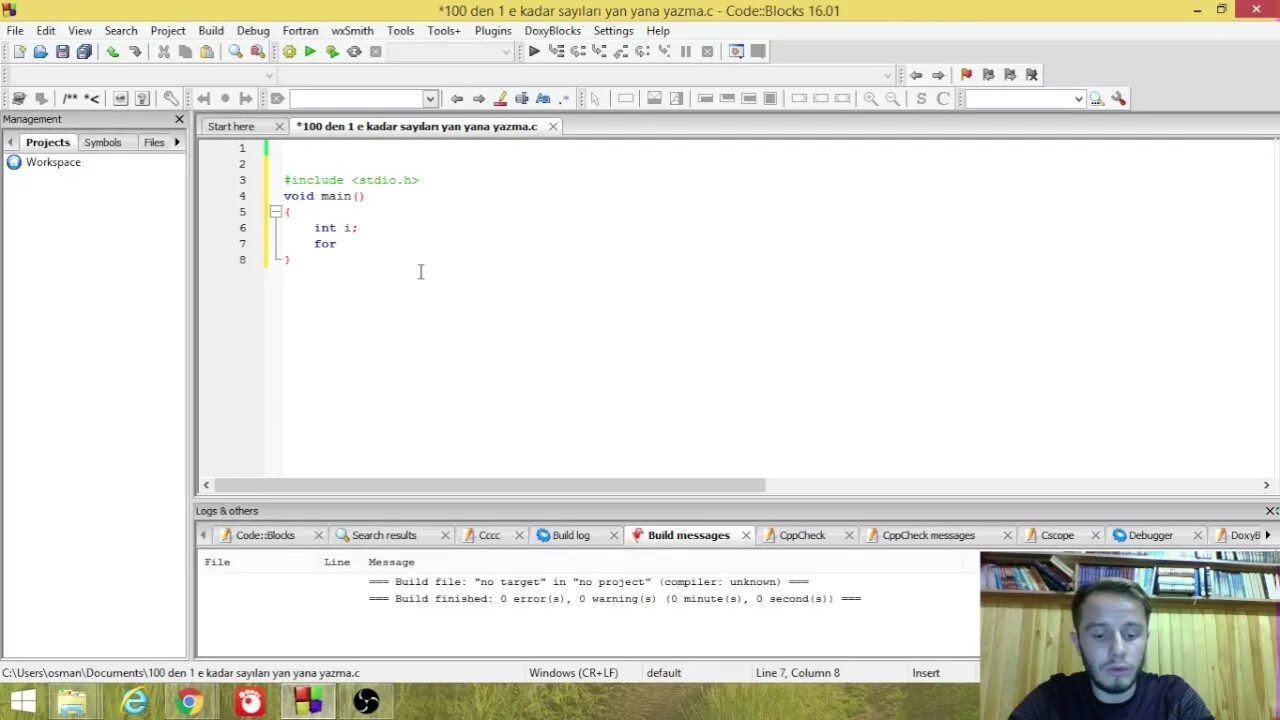
Task: Launch Chrome from the taskbar
Action: [x=191, y=701]
